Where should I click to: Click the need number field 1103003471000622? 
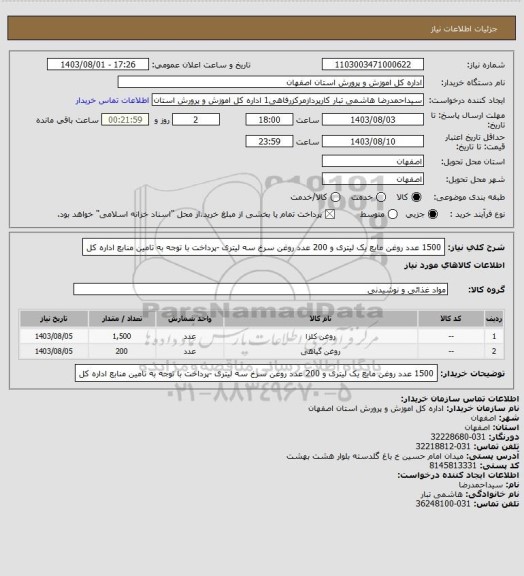[x=373, y=64]
